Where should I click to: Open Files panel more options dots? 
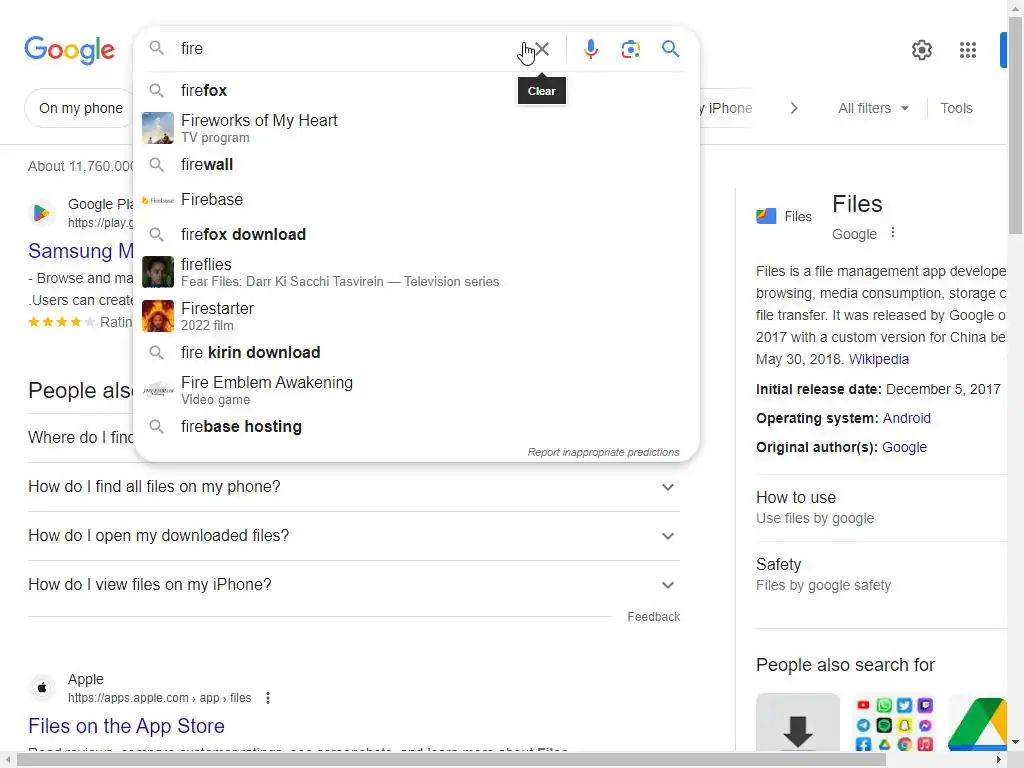(893, 233)
